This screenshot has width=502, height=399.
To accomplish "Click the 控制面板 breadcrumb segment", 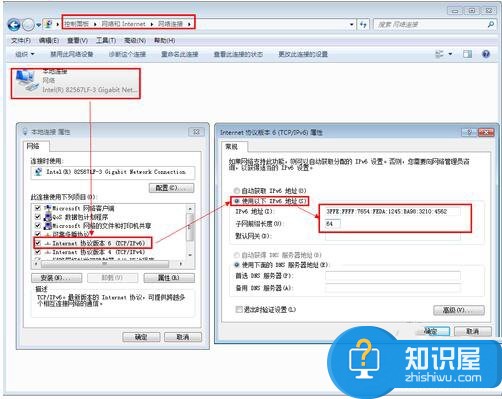I will 77,24.
